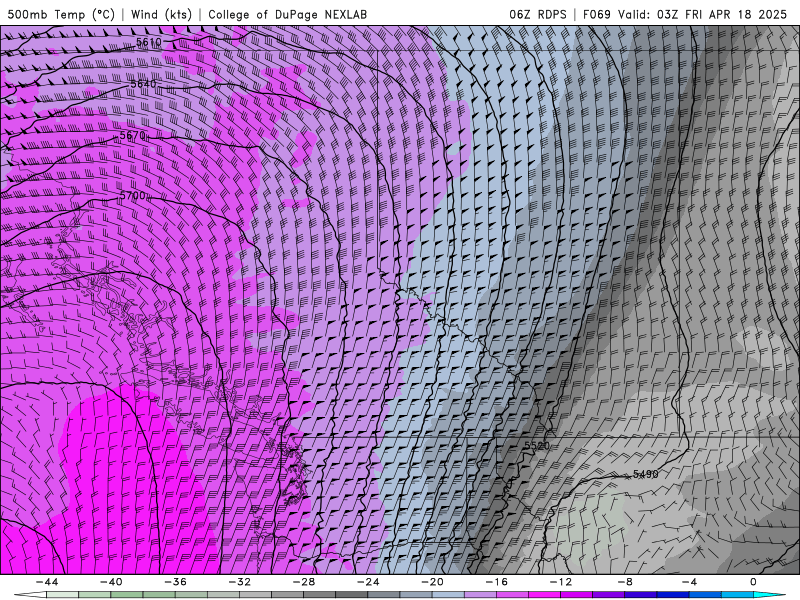800x600 pixels.
Task: Click the -24 colorbar label
Action: tap(368, 582)
